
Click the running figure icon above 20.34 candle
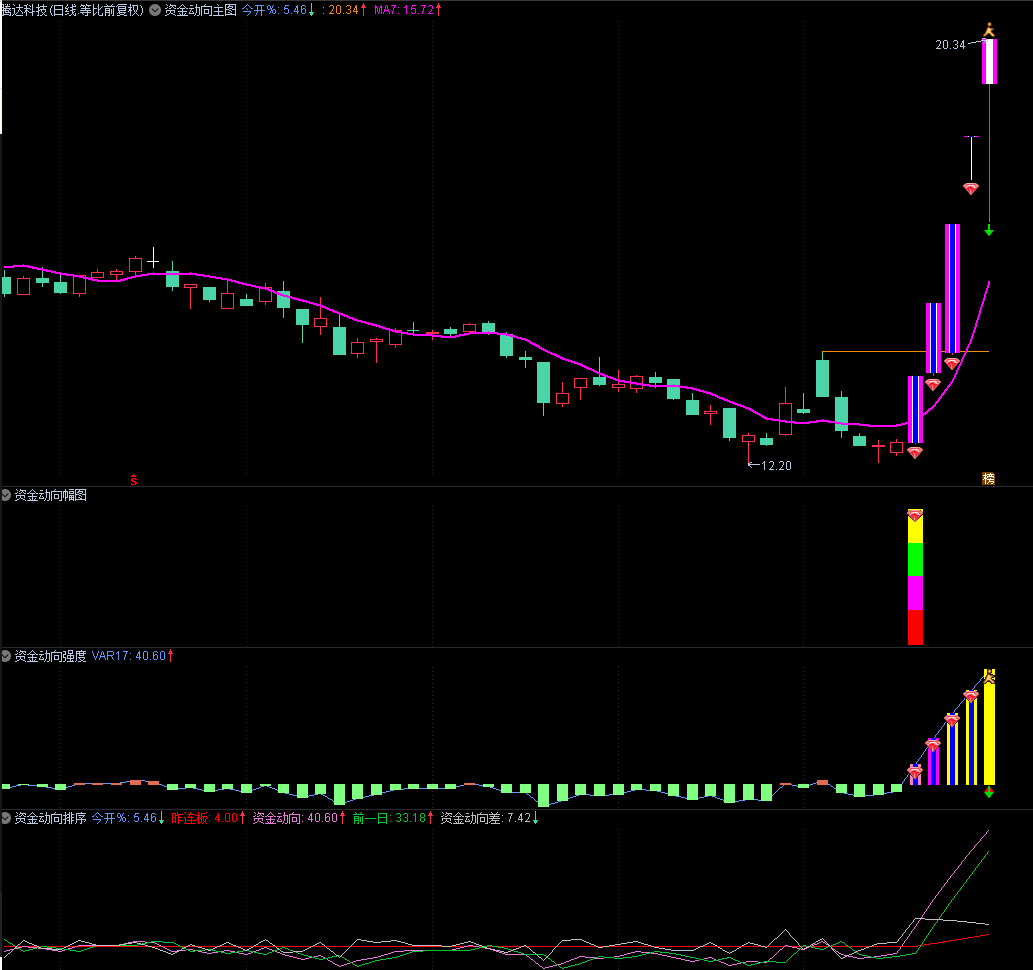989,31
